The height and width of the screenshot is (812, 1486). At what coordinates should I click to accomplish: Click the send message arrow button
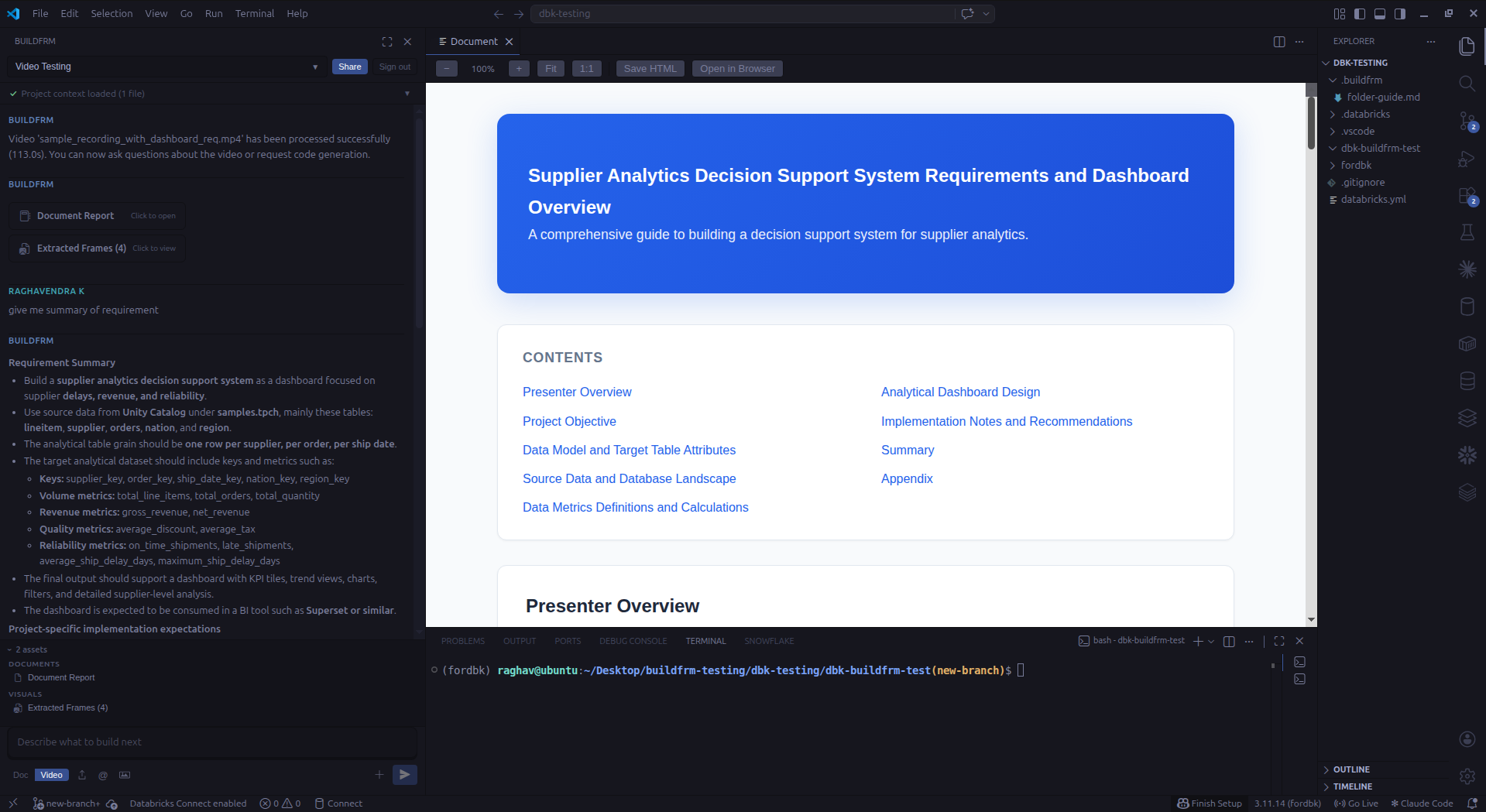click(404, 775)
